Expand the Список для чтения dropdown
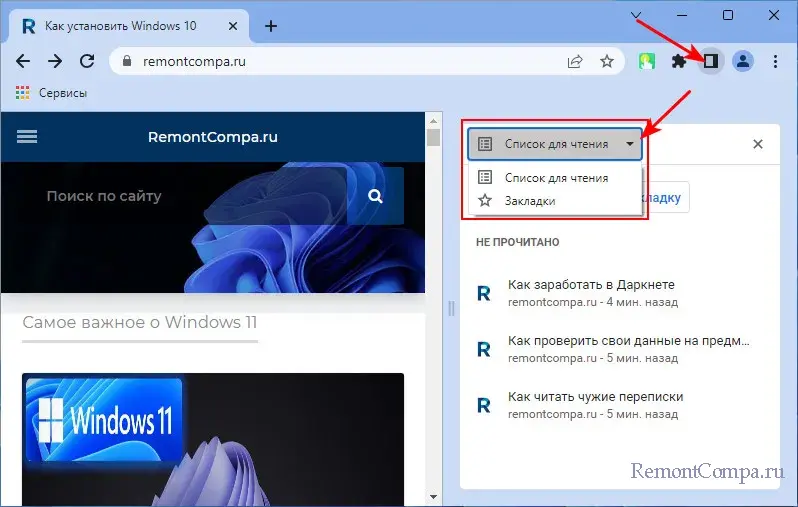798x507 pixels. pyautogui.click(x=555, y=144)
